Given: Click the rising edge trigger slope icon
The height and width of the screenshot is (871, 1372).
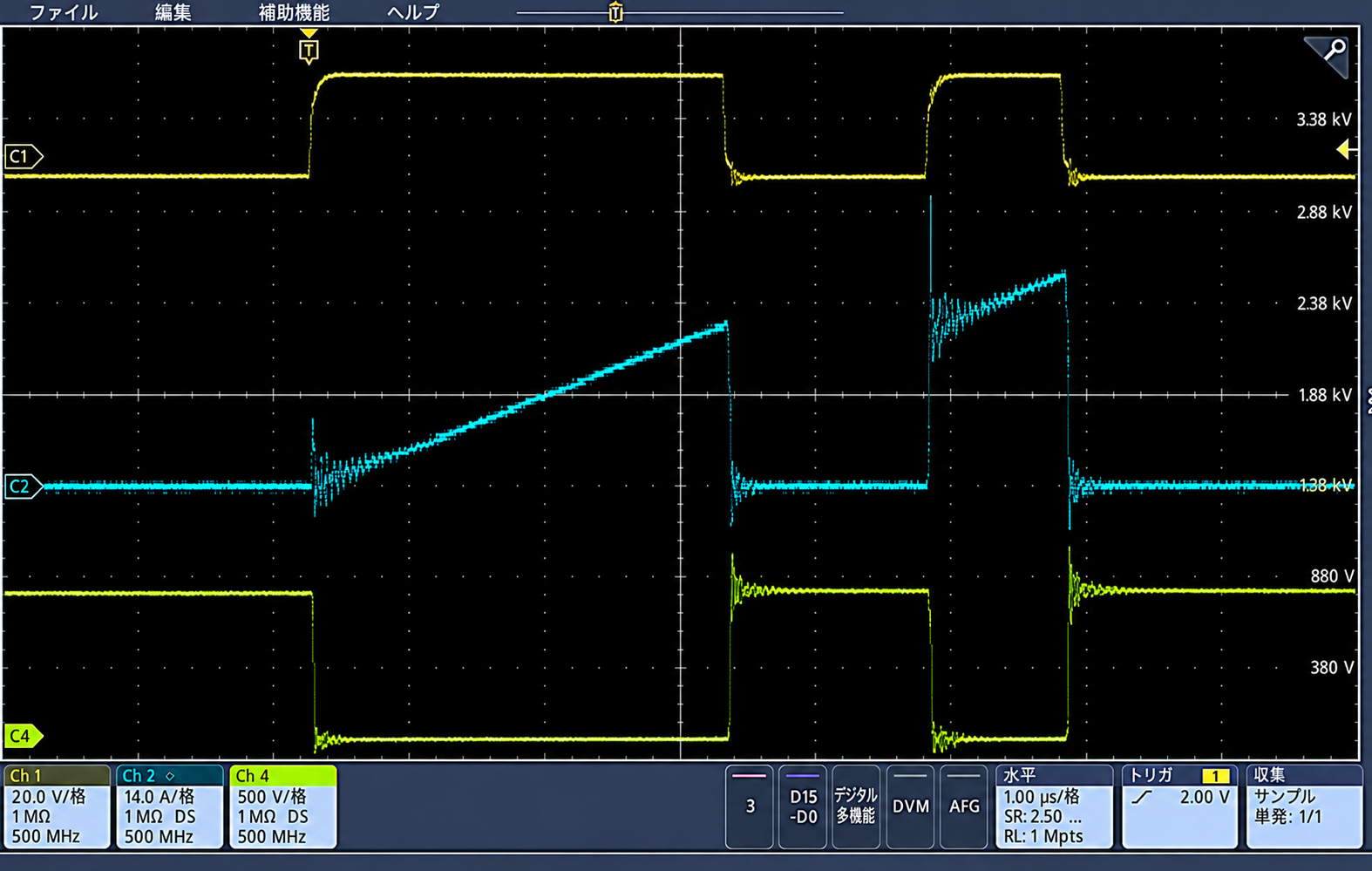Looking at the screenshot, I should [1142, 796].
